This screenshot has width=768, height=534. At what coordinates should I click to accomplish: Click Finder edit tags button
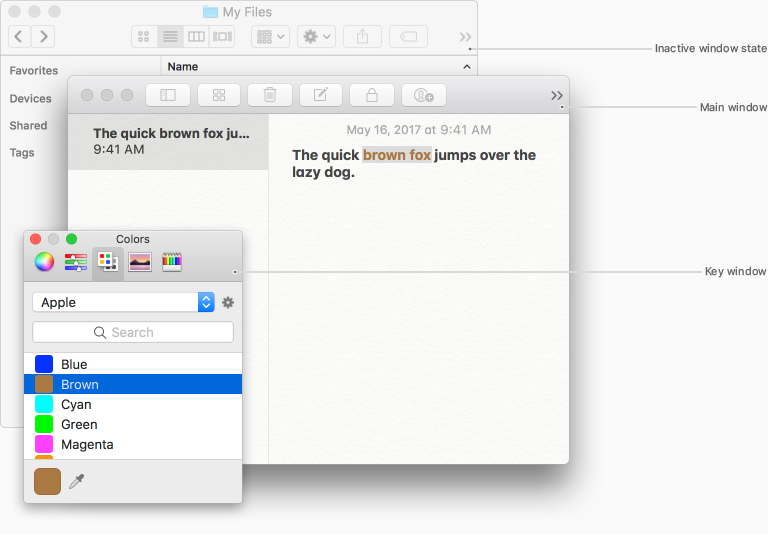pos(408,37)
